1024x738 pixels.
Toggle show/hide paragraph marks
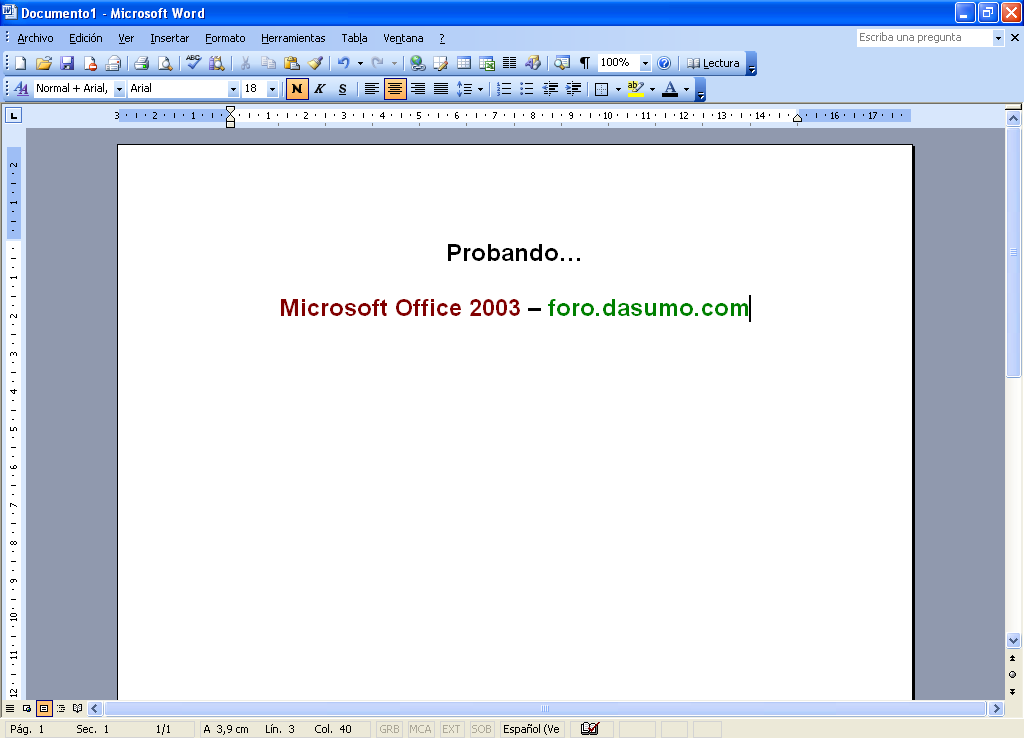pos(585,63)
